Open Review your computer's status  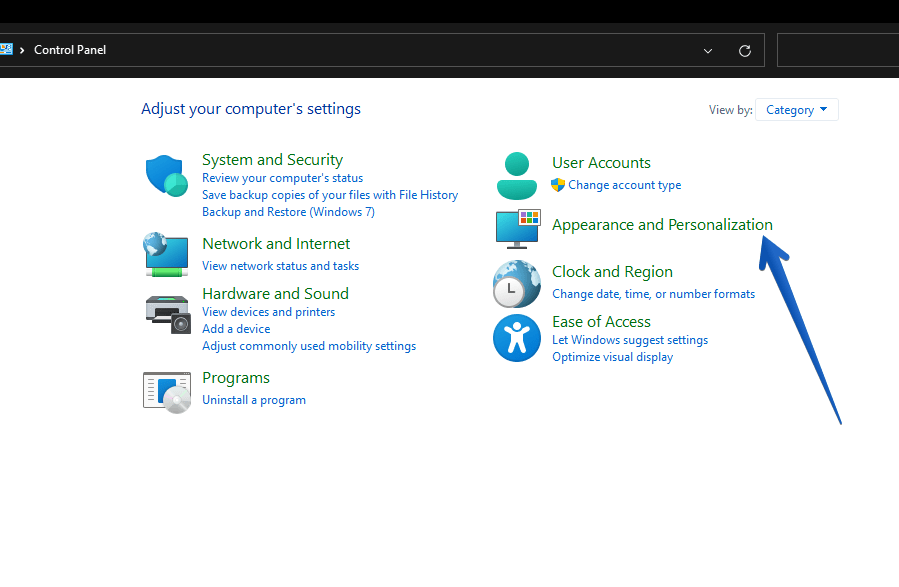[x=282, y=178]
